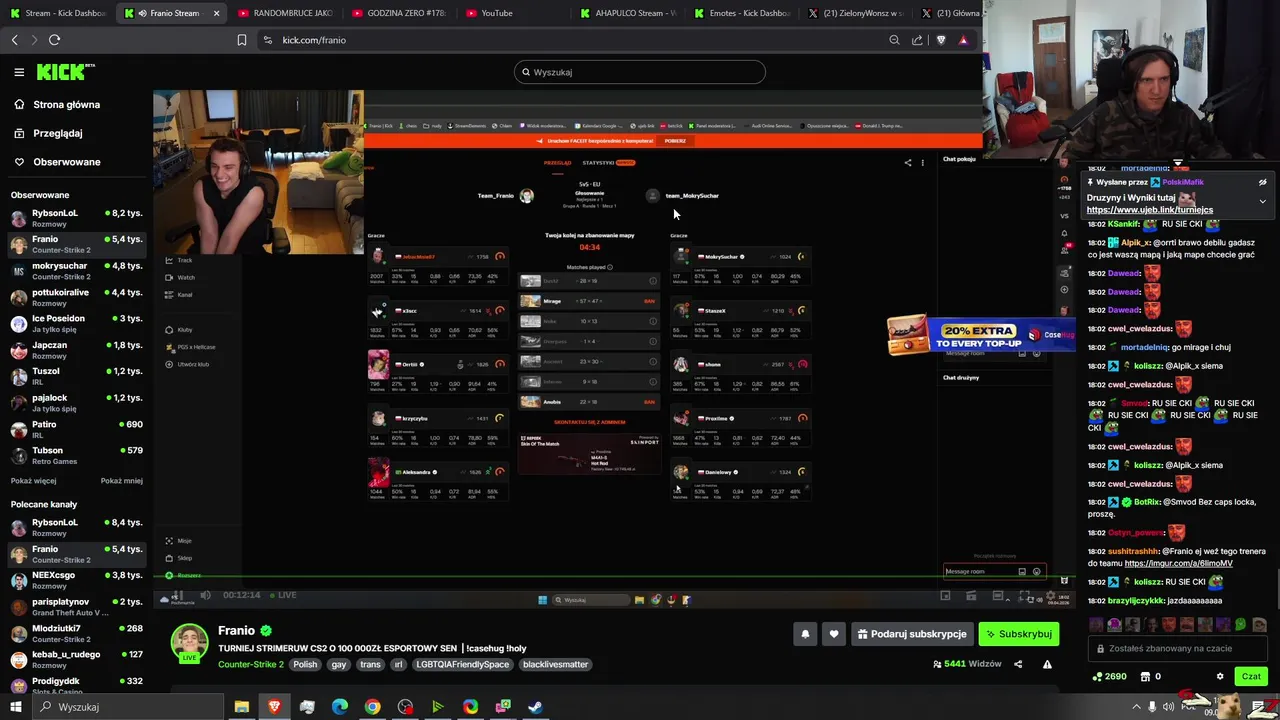Click browser back arrow
Screen dimensions: 1280x720
(14, 40)
